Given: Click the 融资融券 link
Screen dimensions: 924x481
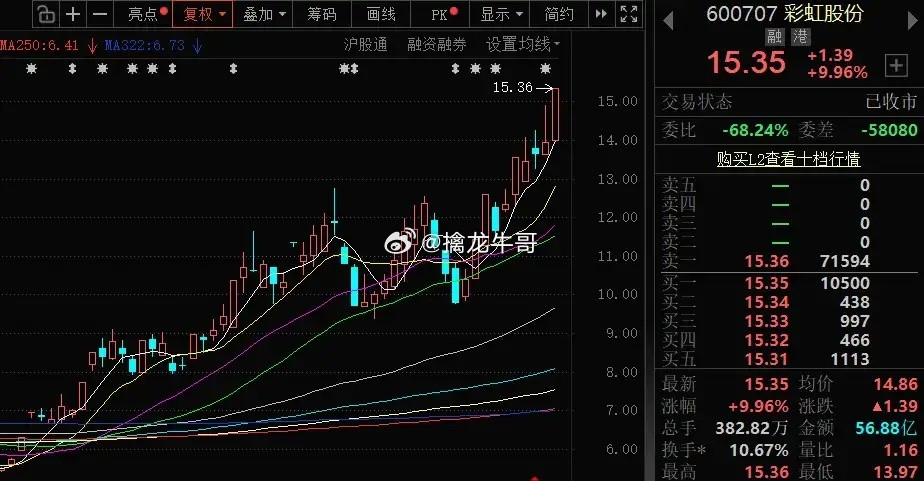Looking at the screenshot, I should coord(437,45).
